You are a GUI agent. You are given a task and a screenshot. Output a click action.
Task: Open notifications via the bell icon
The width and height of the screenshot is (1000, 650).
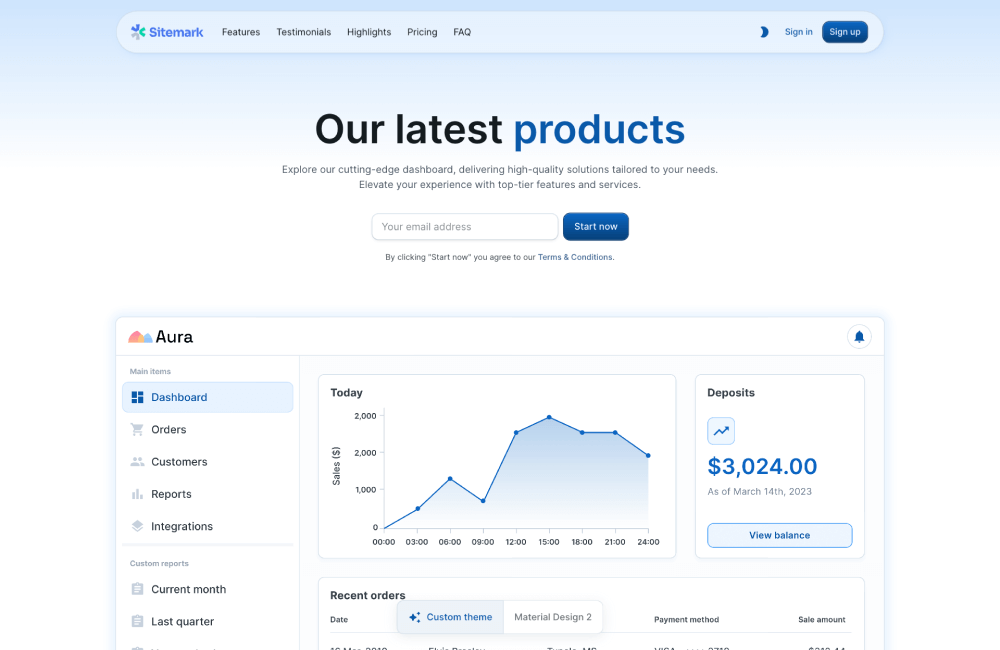point(859,337)
